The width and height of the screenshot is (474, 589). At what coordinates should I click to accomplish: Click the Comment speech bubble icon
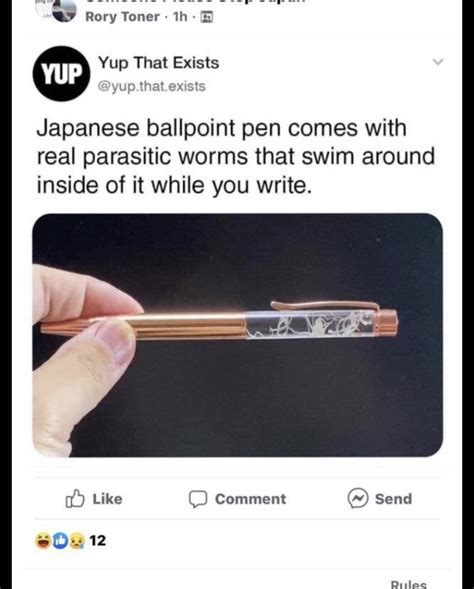pos(198,499)
